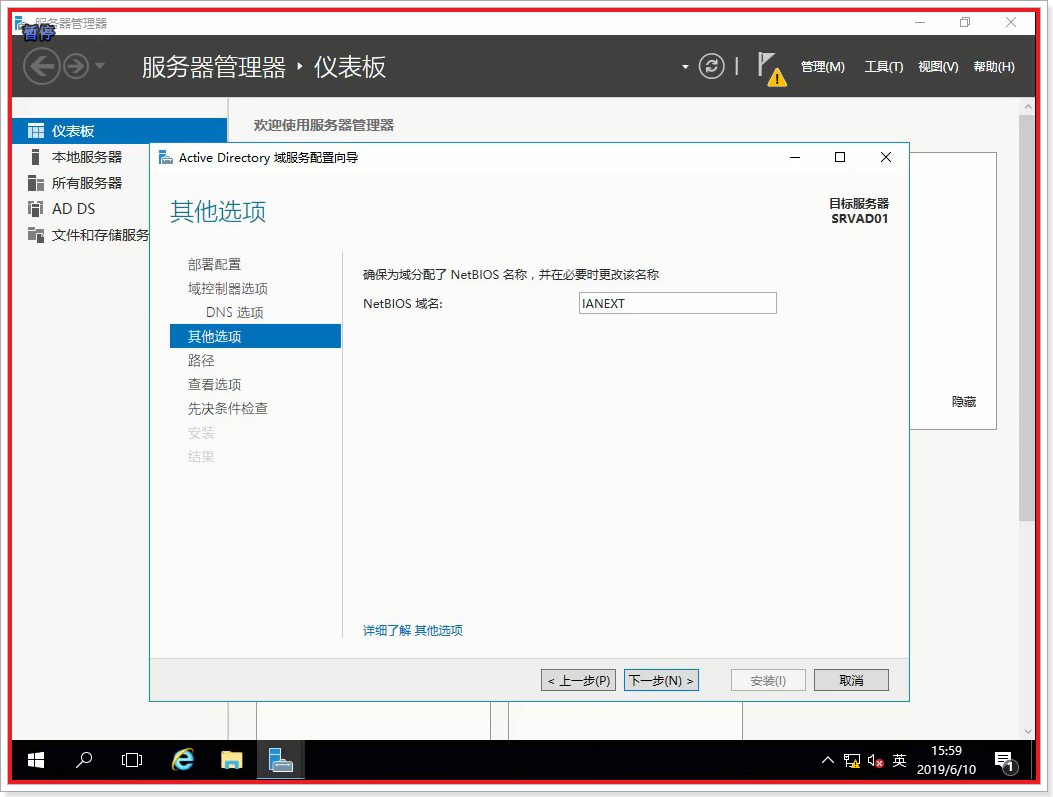Click the 英 input method indicator
The height and width of the screenshot is (797, 1053).
(x=899, y=760)
